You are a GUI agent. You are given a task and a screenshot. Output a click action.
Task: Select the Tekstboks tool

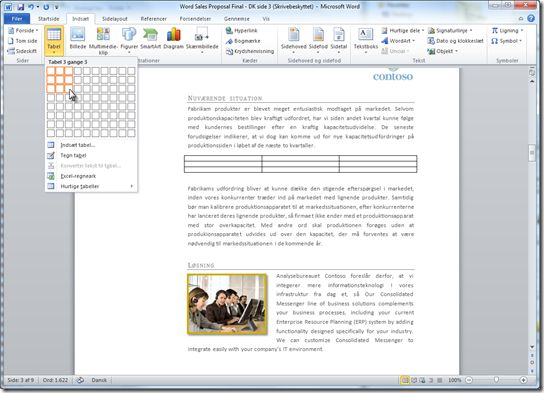[x=366, y=40]
